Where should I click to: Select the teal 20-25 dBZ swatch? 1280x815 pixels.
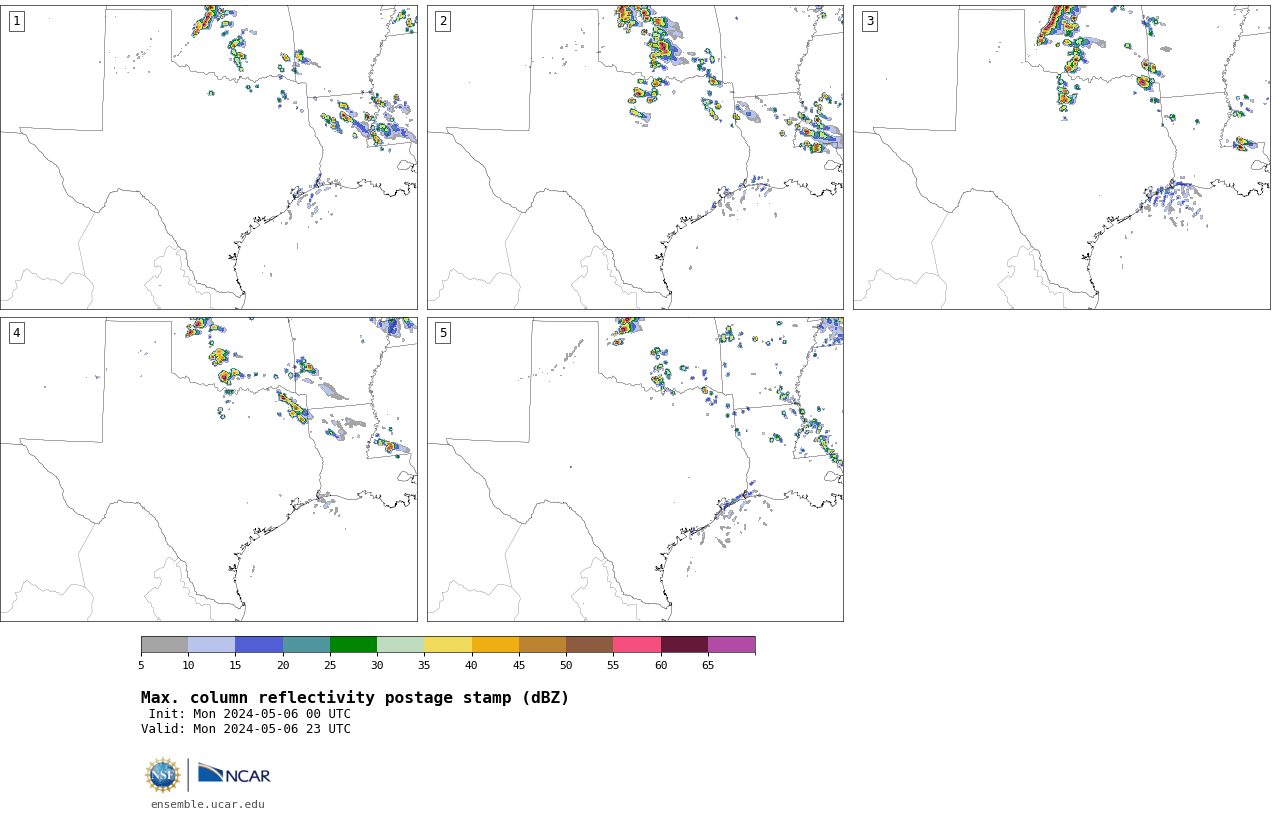[x=306, y=645]
